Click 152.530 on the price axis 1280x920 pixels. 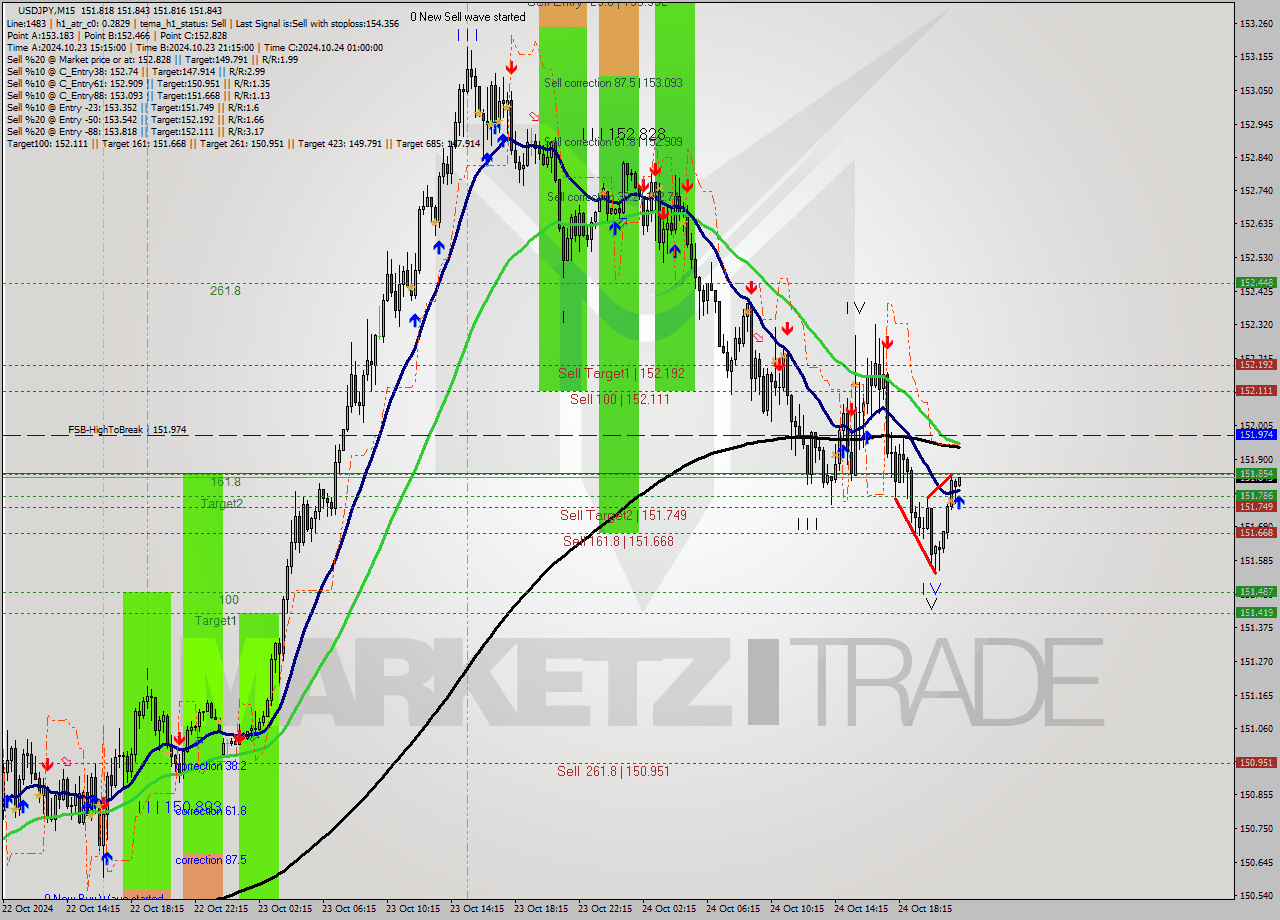click(1256, 258)
